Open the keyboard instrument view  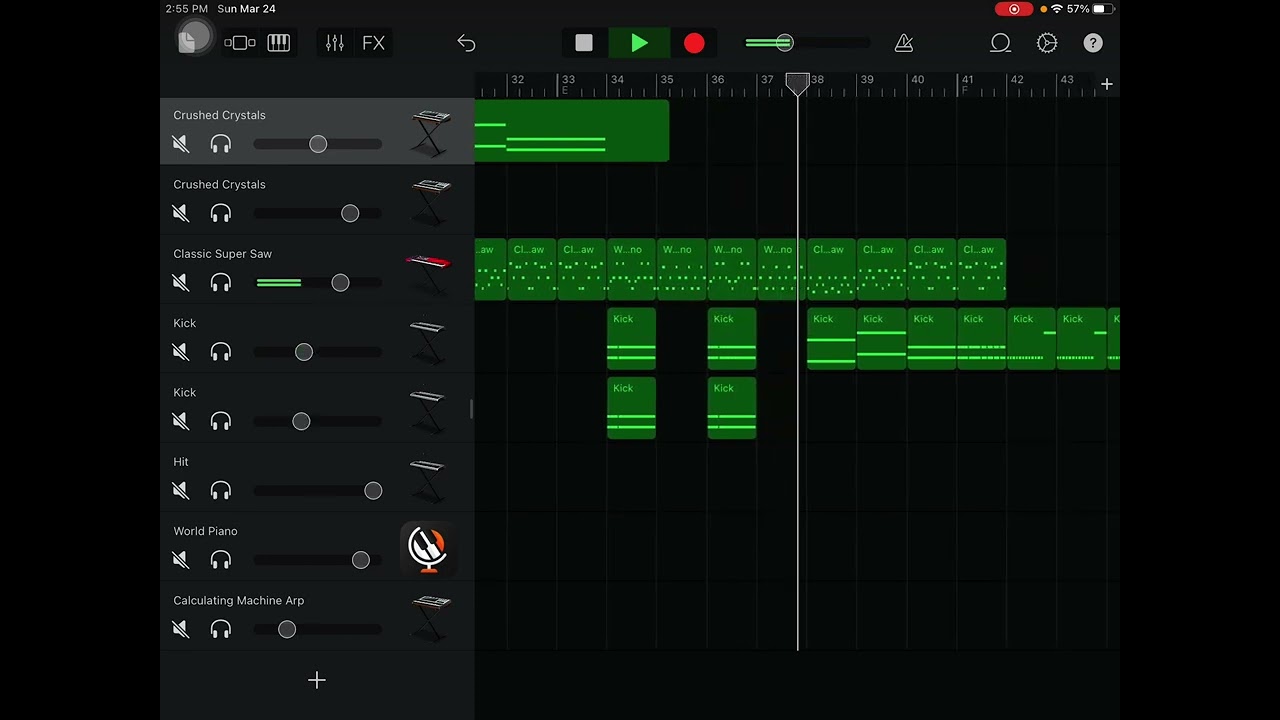point(279,43)
